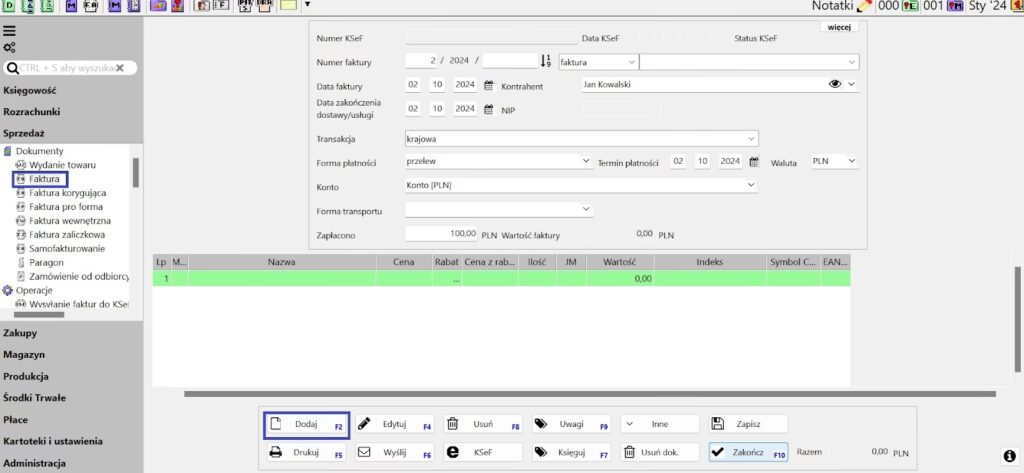The height and width of the screenshot is (473, 1024).
Task: Expand the Waluta dropdown showing PLN
Action: [x=850, y=161]
